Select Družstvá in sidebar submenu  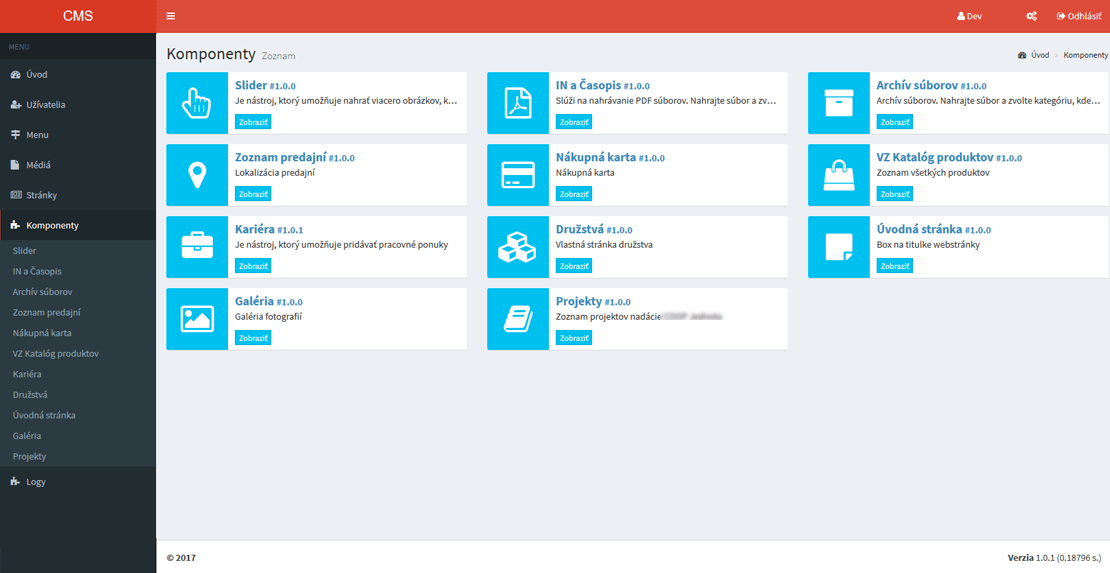(x=30, y=395)
